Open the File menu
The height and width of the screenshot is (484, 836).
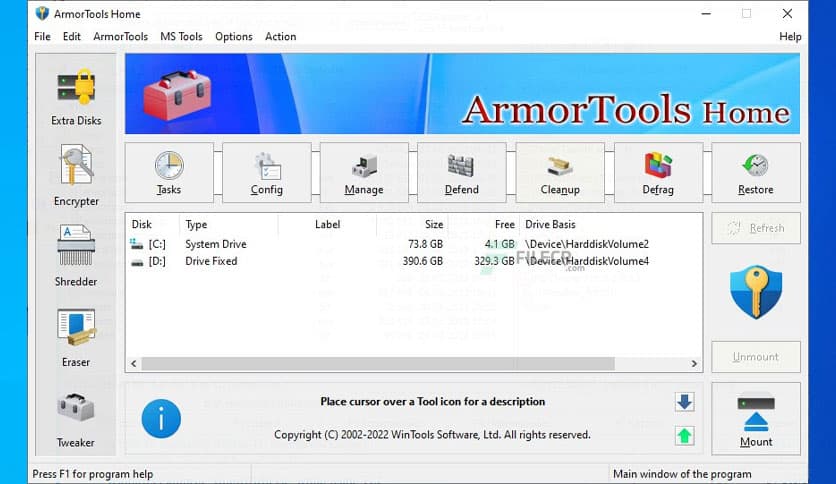point(42,36)
